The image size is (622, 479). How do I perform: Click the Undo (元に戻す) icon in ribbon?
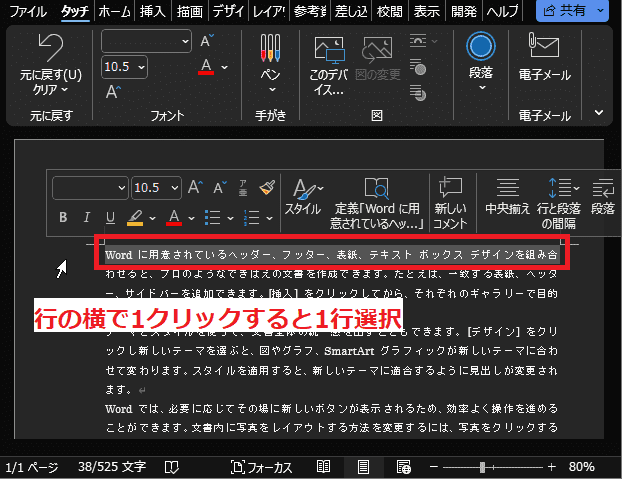(44, 47)
